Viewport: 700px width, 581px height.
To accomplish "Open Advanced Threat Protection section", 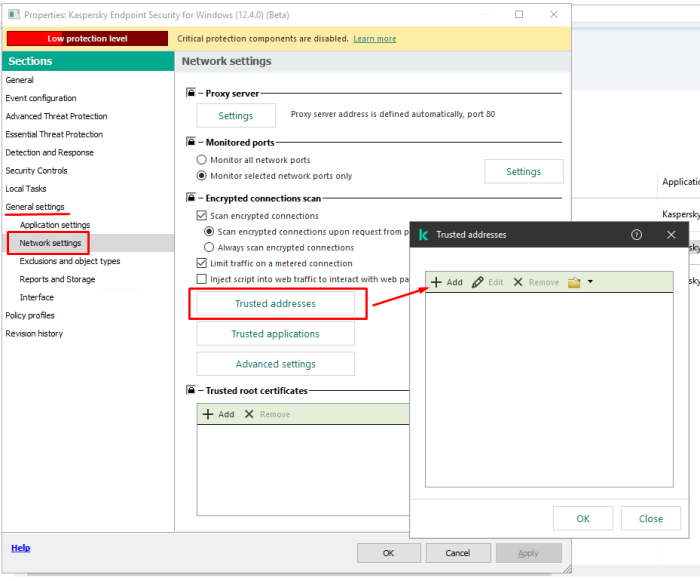I will [x=56, y=116].
